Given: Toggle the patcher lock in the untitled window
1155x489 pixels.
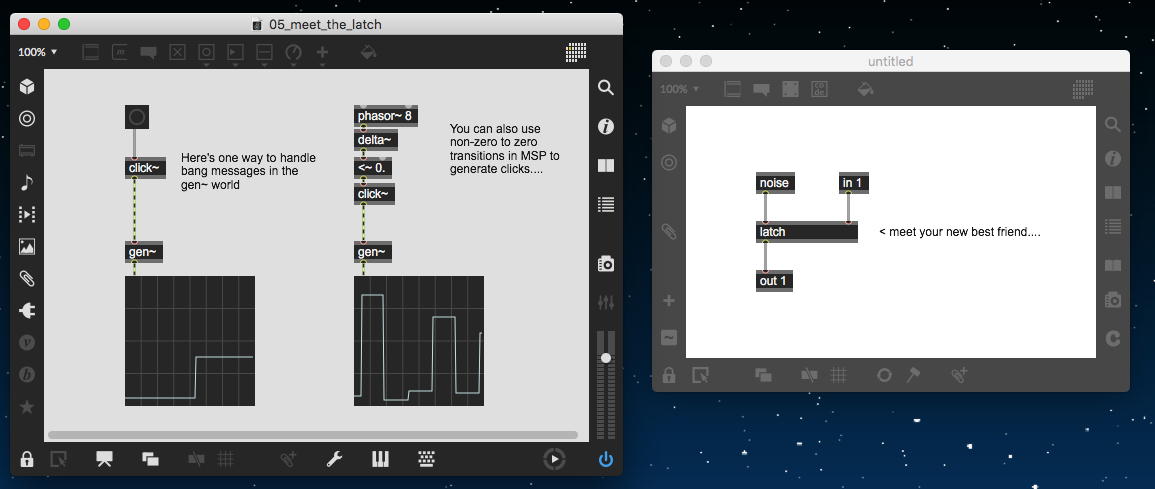Looking at the screenshot, I should 669,375.
